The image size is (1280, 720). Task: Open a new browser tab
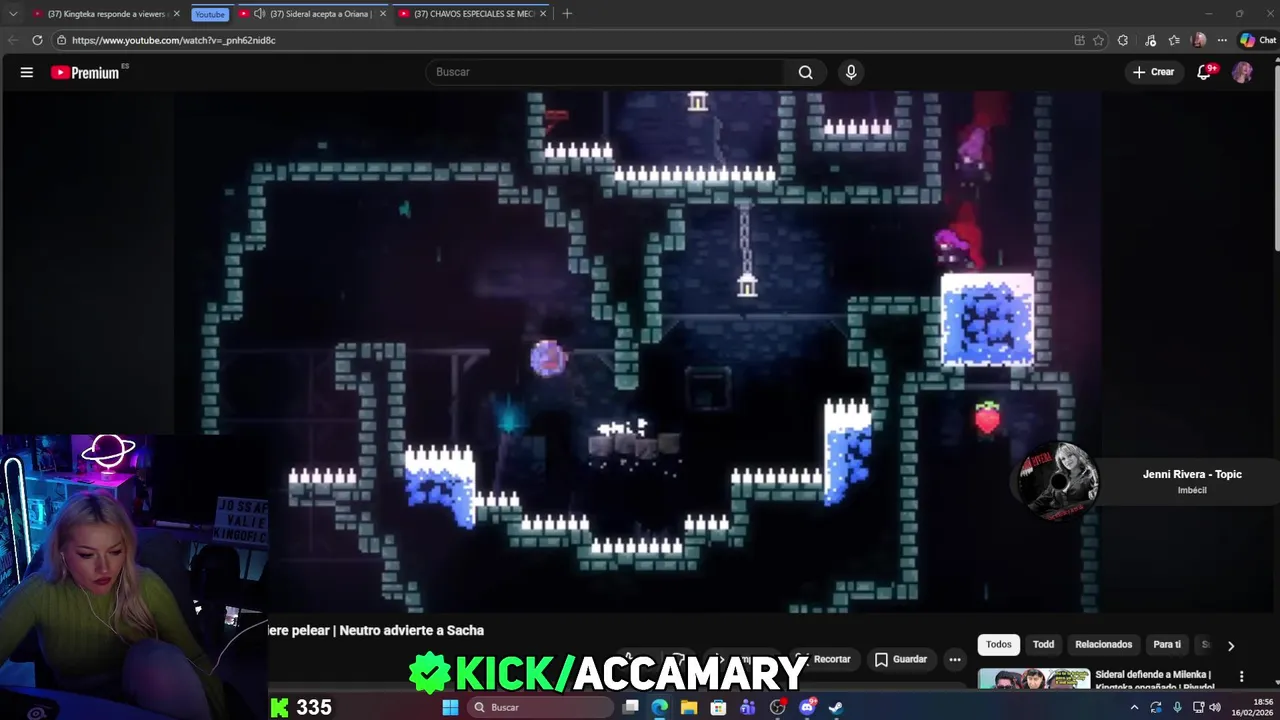click(x=567, y=13)
